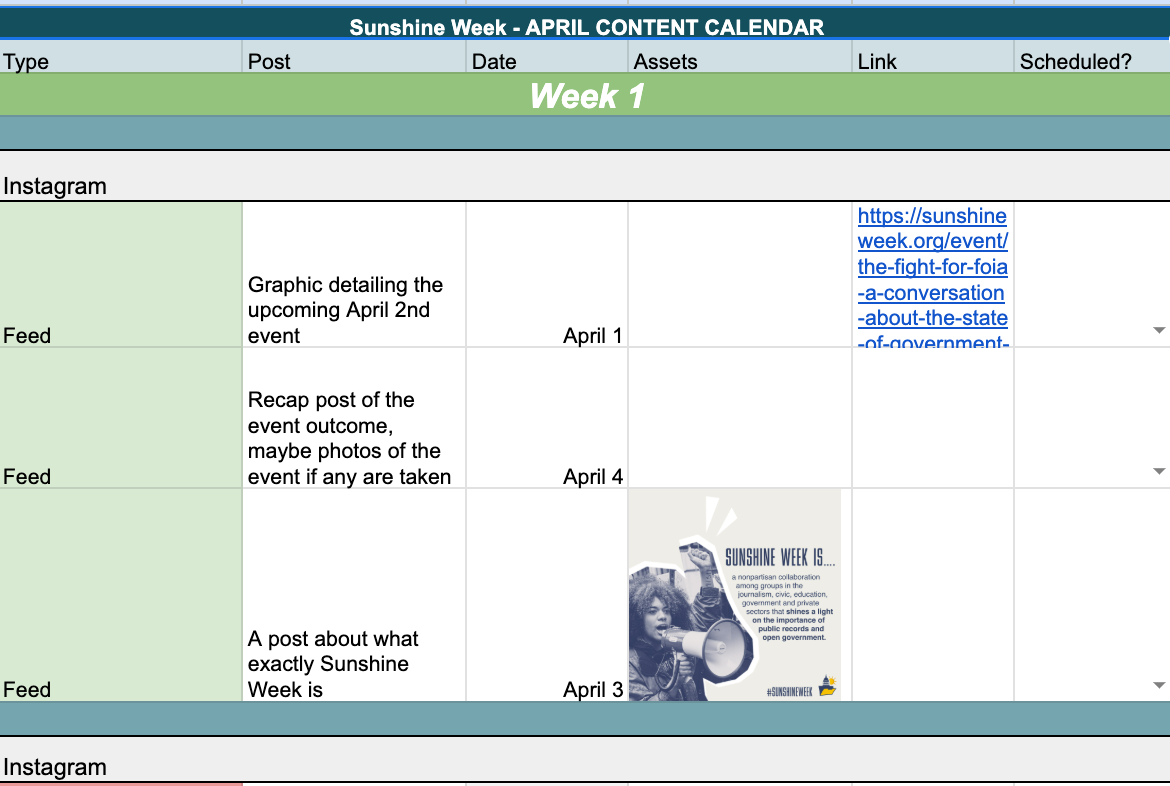
Task: Open the Scheduled dropdown for April 4 row
Action: (x=1158, y=471)
